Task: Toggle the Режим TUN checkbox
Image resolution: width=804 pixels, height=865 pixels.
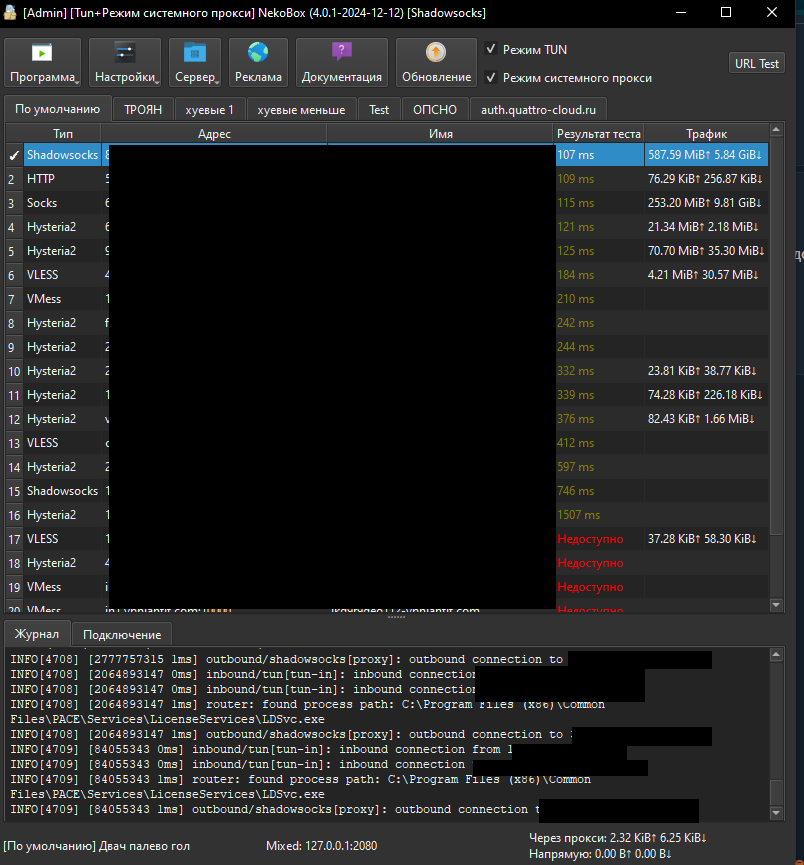Action: (491, 49)
